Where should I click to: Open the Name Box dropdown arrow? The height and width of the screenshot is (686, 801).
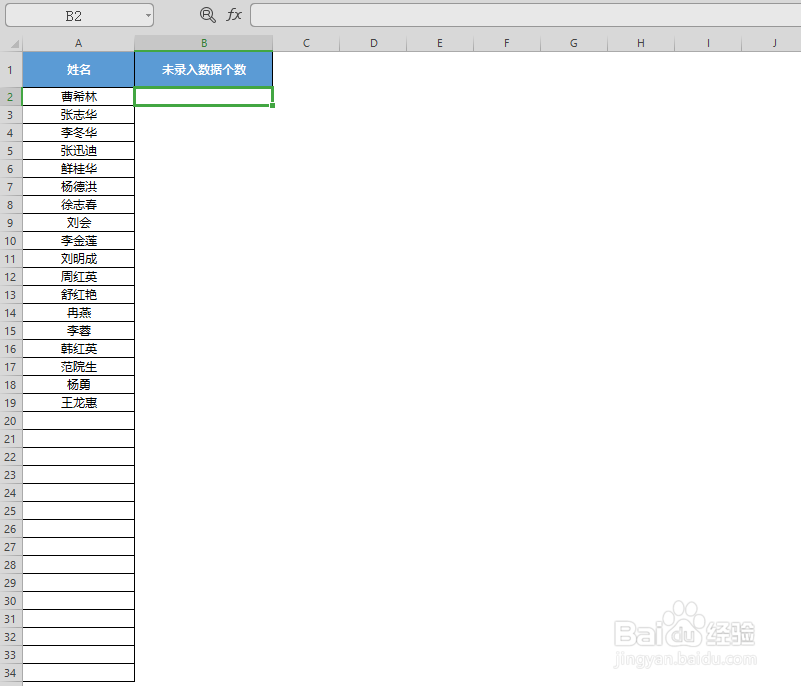click(148, 15)
